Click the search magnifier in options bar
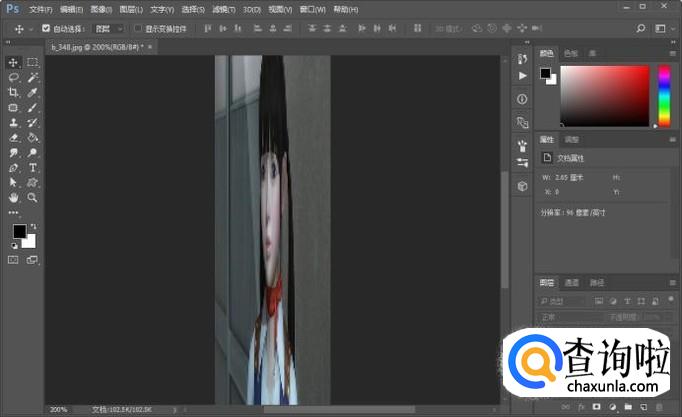 641,28
